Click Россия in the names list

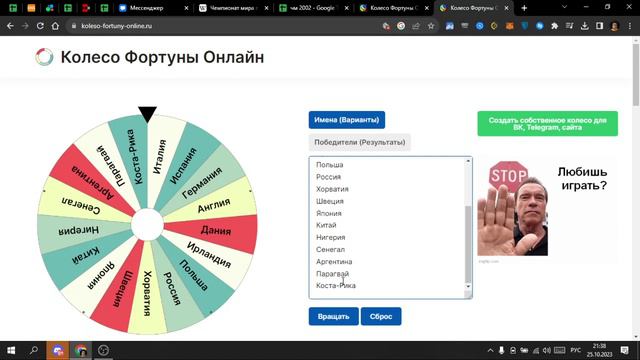[x=328, y=177]
